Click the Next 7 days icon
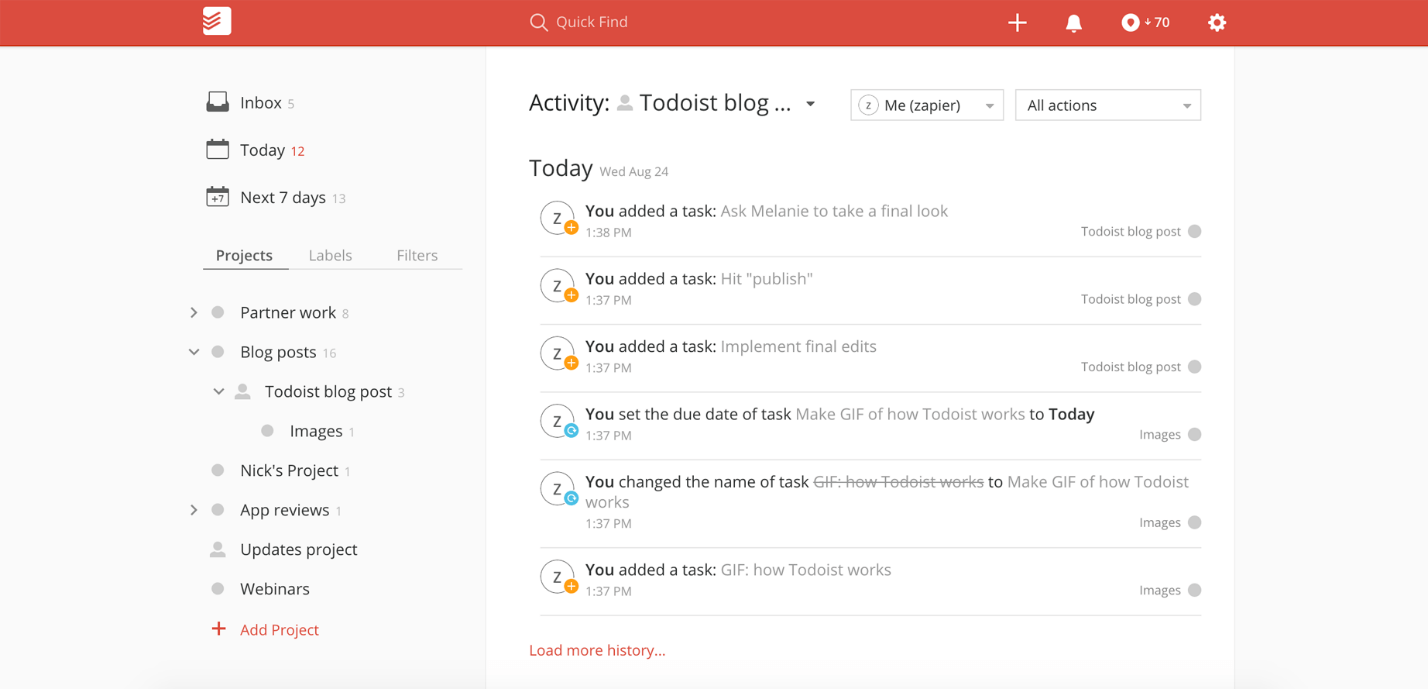This screenshot has width=1428, height=689. [217, 197]
